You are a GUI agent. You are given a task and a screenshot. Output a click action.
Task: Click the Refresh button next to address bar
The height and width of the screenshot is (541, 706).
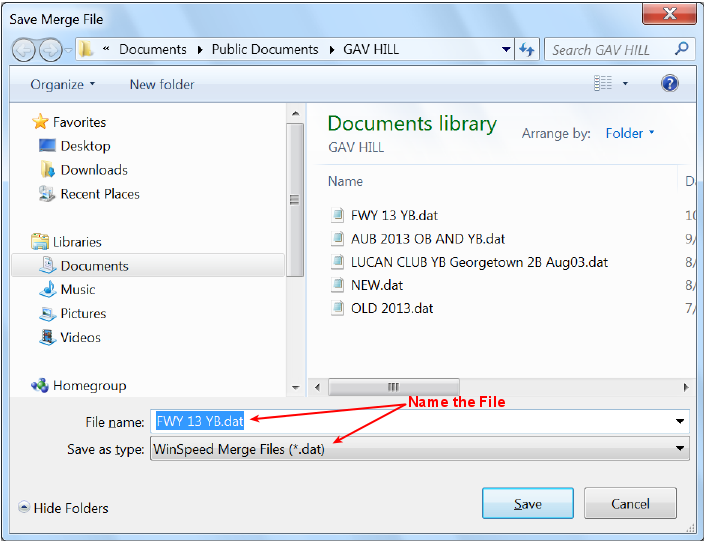tap(527, 50)
